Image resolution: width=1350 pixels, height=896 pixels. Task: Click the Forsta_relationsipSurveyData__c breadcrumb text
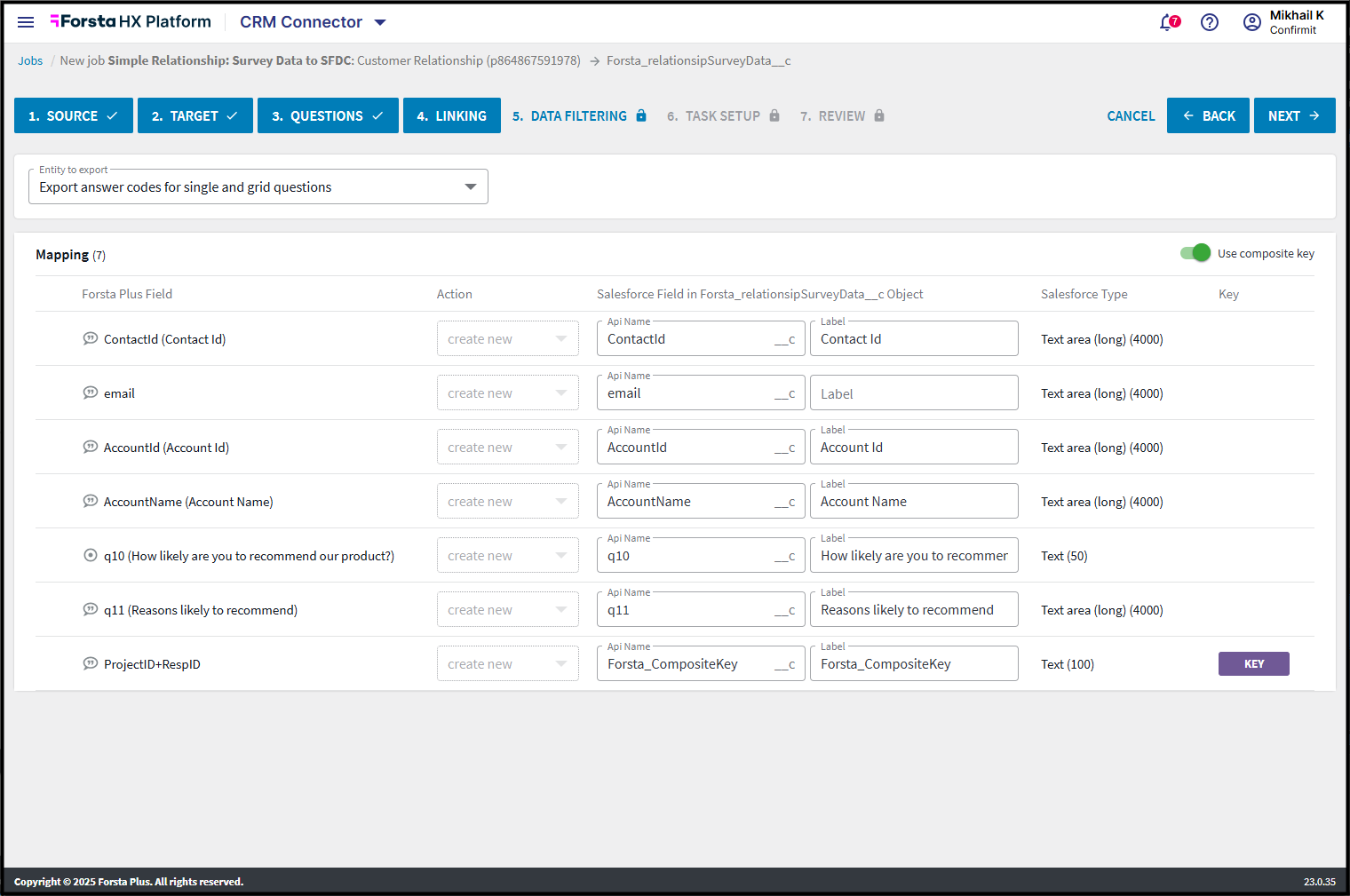pos(699,60)
